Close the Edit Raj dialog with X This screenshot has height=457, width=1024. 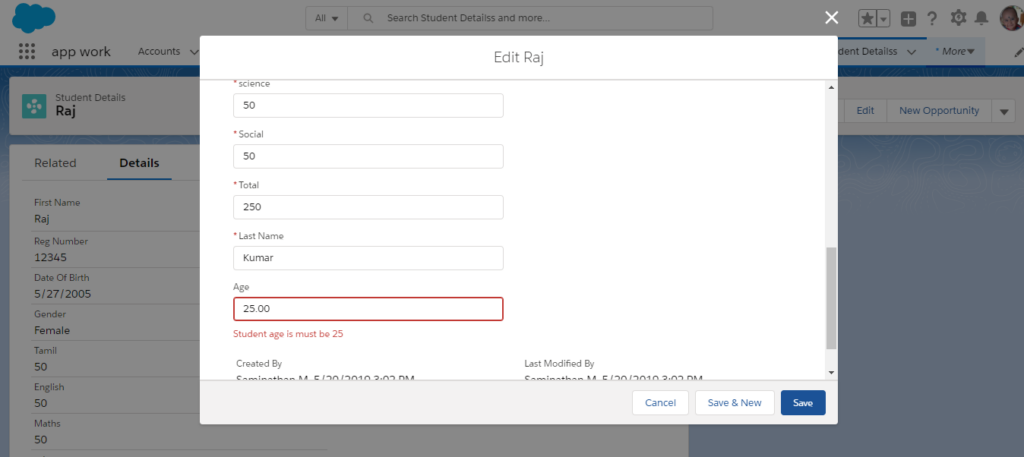[x=830, y=17]
